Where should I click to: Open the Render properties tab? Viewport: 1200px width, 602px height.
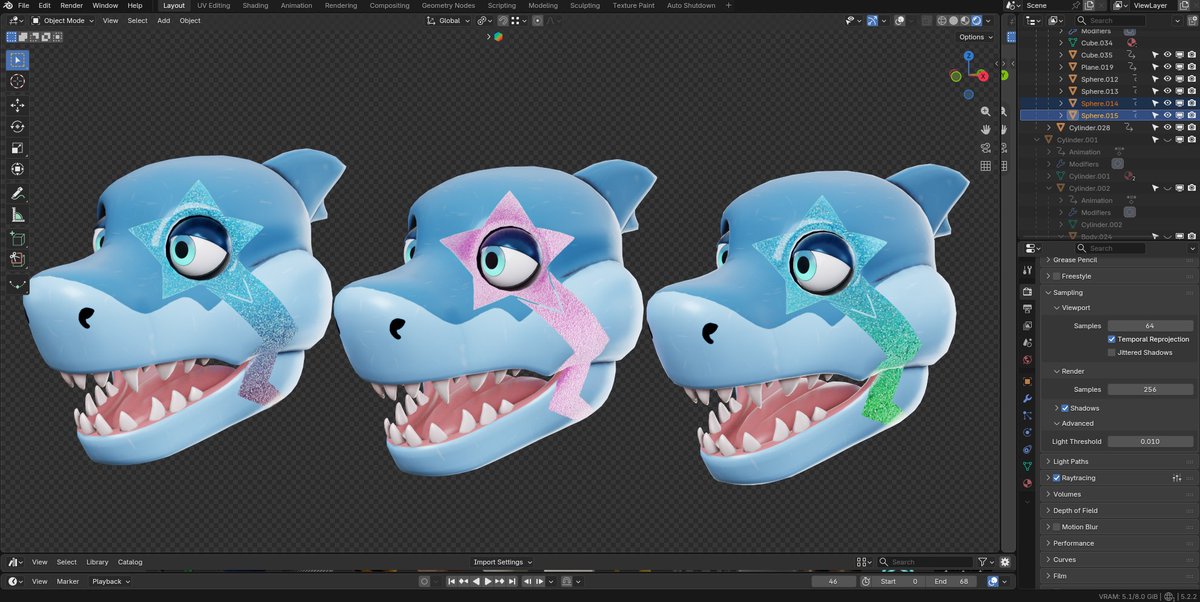pyautogui.click(x=1027, y=291)
